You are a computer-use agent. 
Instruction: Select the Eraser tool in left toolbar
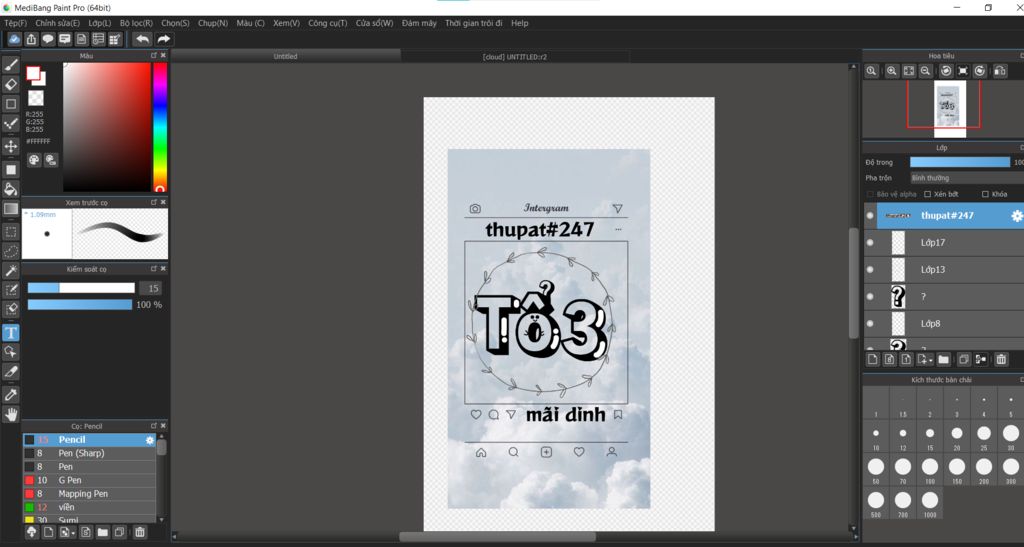10,84
